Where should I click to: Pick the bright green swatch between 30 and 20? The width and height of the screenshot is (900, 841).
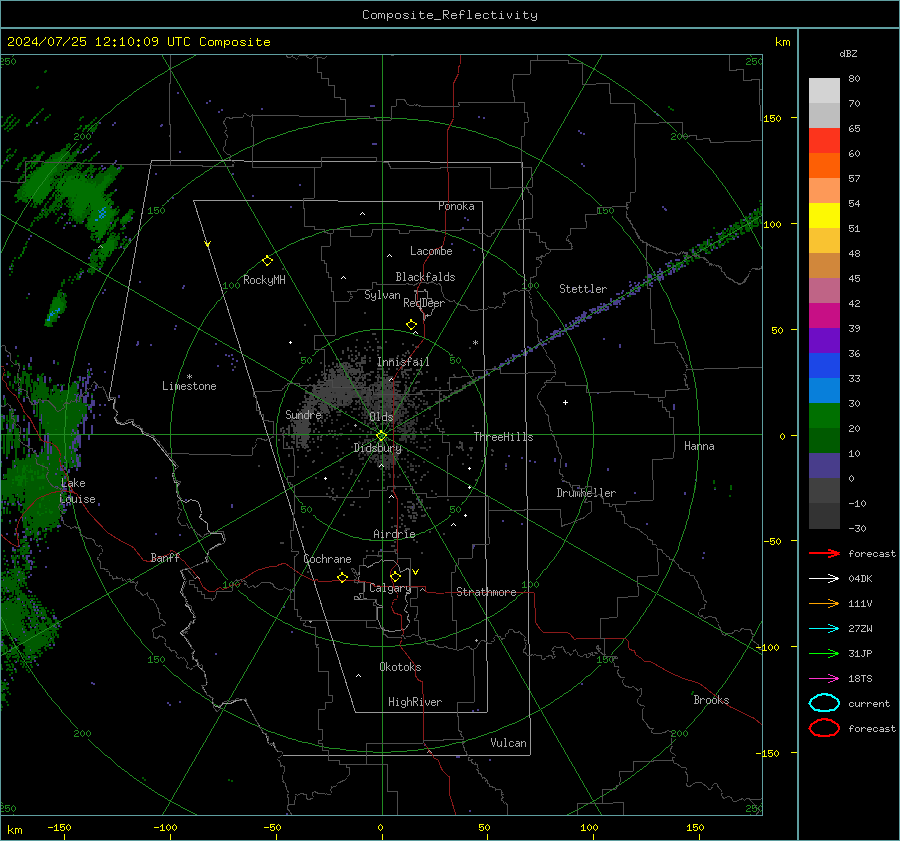[824, 416]
